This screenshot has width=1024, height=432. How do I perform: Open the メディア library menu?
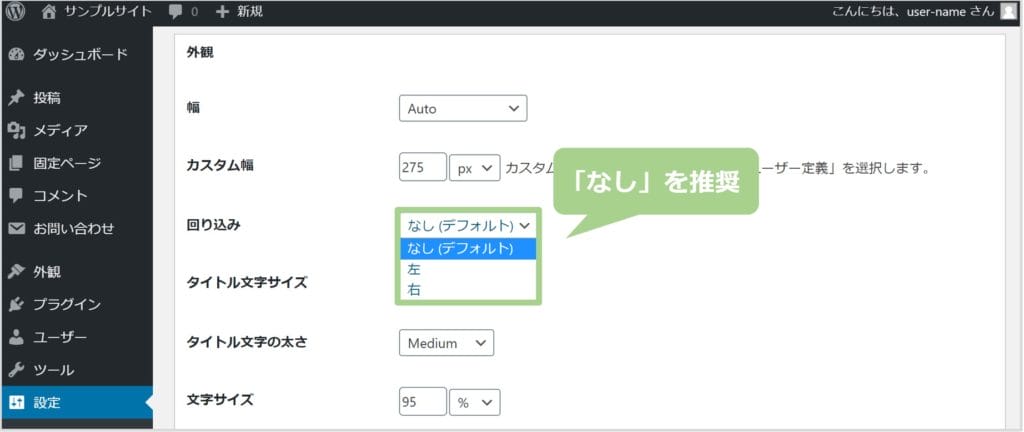tap(60, 130)
